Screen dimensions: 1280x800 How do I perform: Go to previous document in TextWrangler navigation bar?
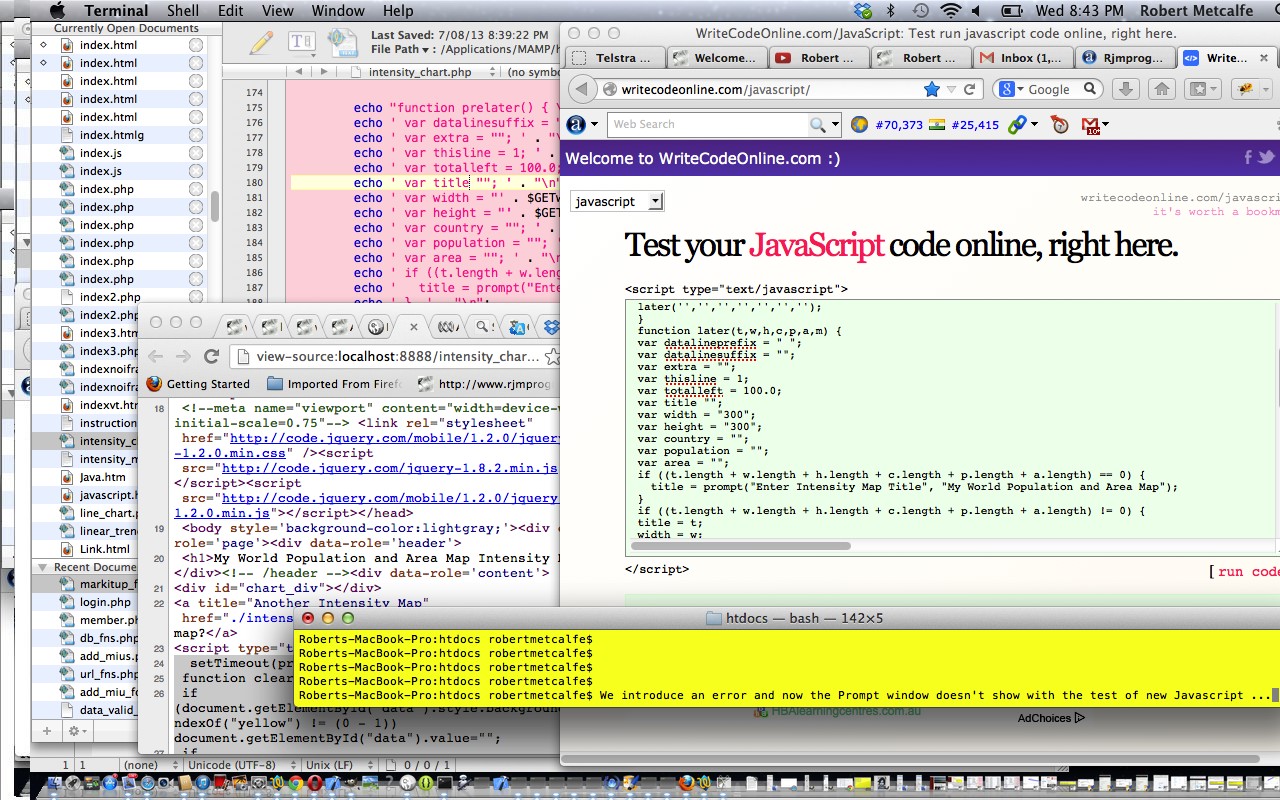(298, 72)
